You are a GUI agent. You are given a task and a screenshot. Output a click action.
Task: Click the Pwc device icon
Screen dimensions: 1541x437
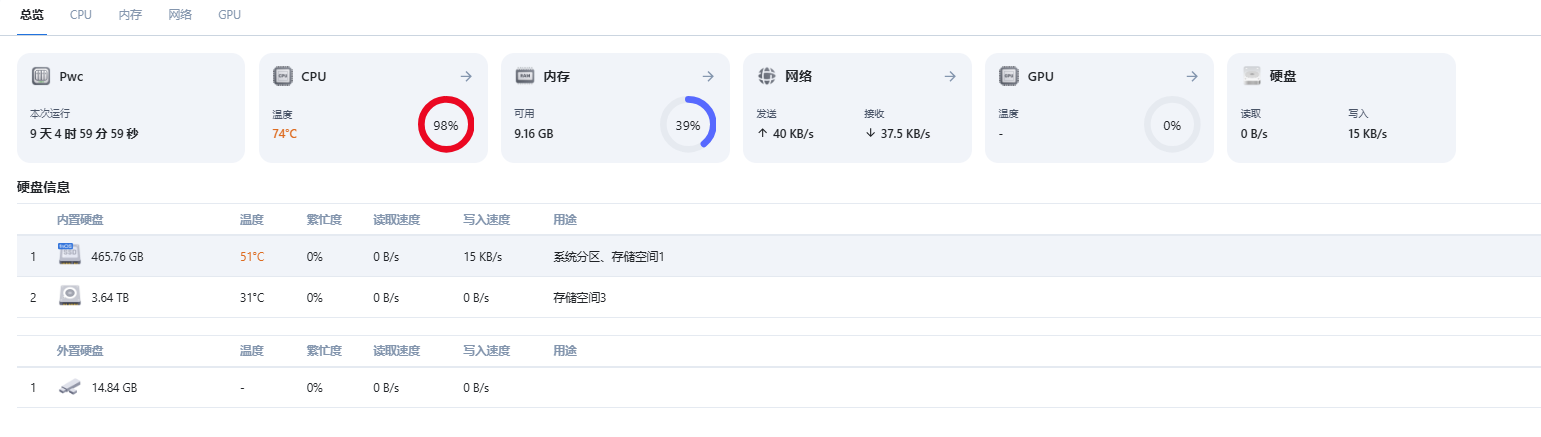[40, 76]
